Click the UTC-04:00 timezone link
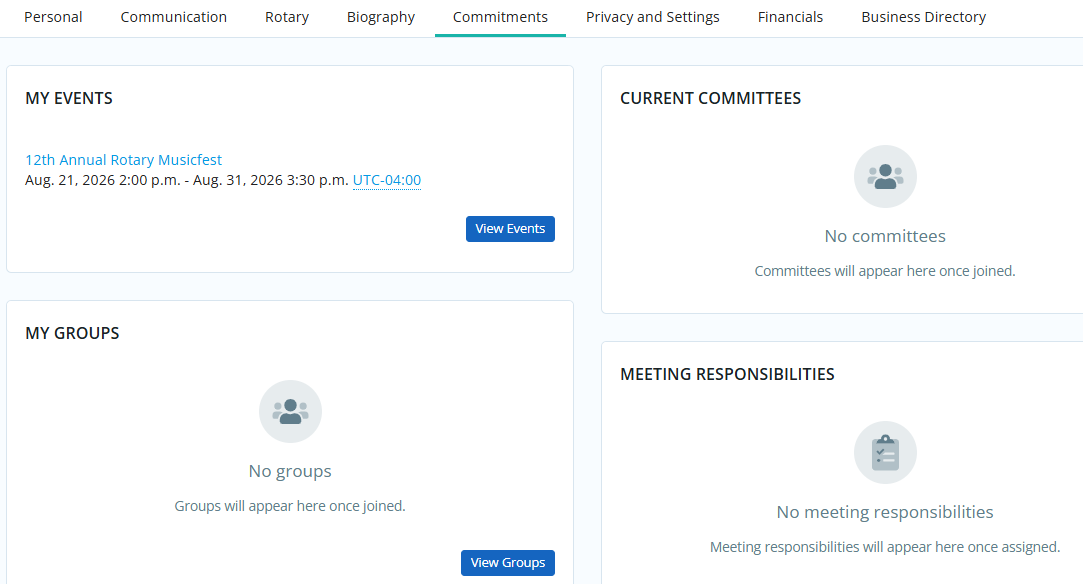The width and height of the screenshot is (1083, 584). click(387, 180)
